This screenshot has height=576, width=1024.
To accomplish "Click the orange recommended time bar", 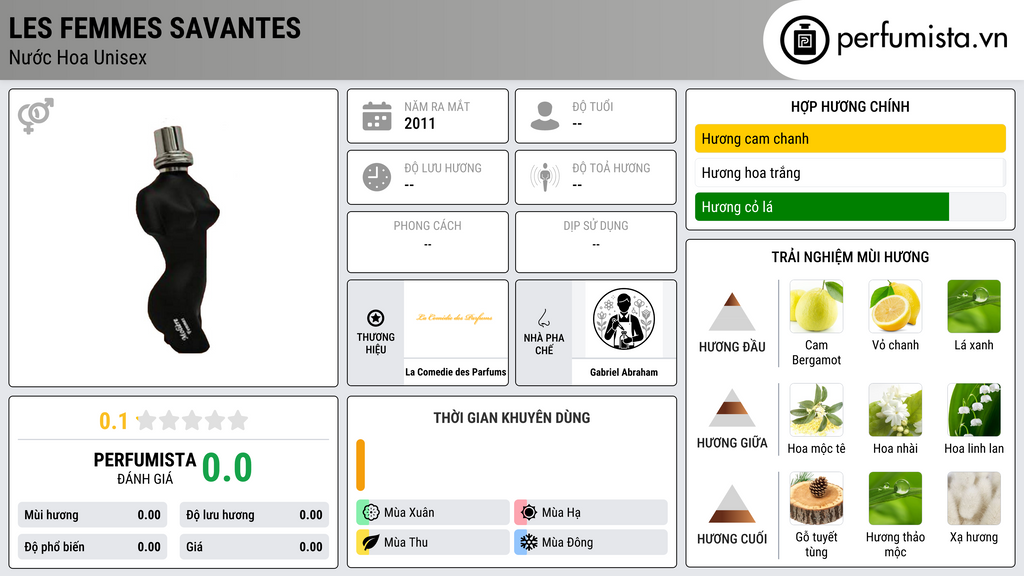I will click(x=360, y=465).
